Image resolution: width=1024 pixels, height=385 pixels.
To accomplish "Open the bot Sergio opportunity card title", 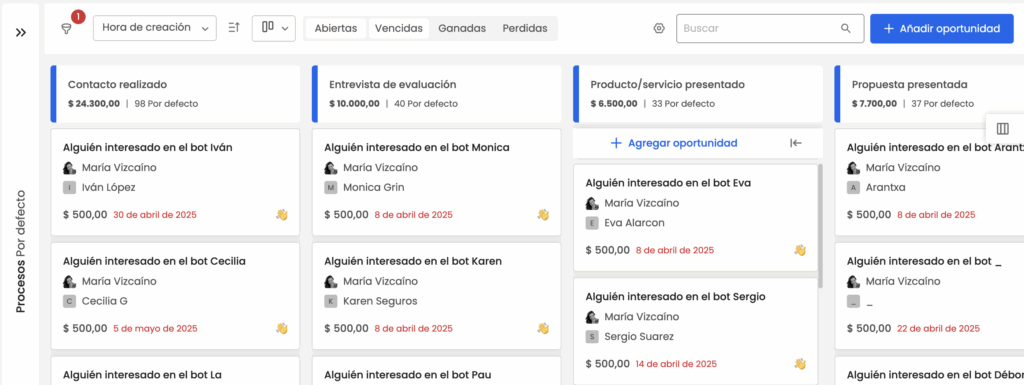I will (675, 296).
